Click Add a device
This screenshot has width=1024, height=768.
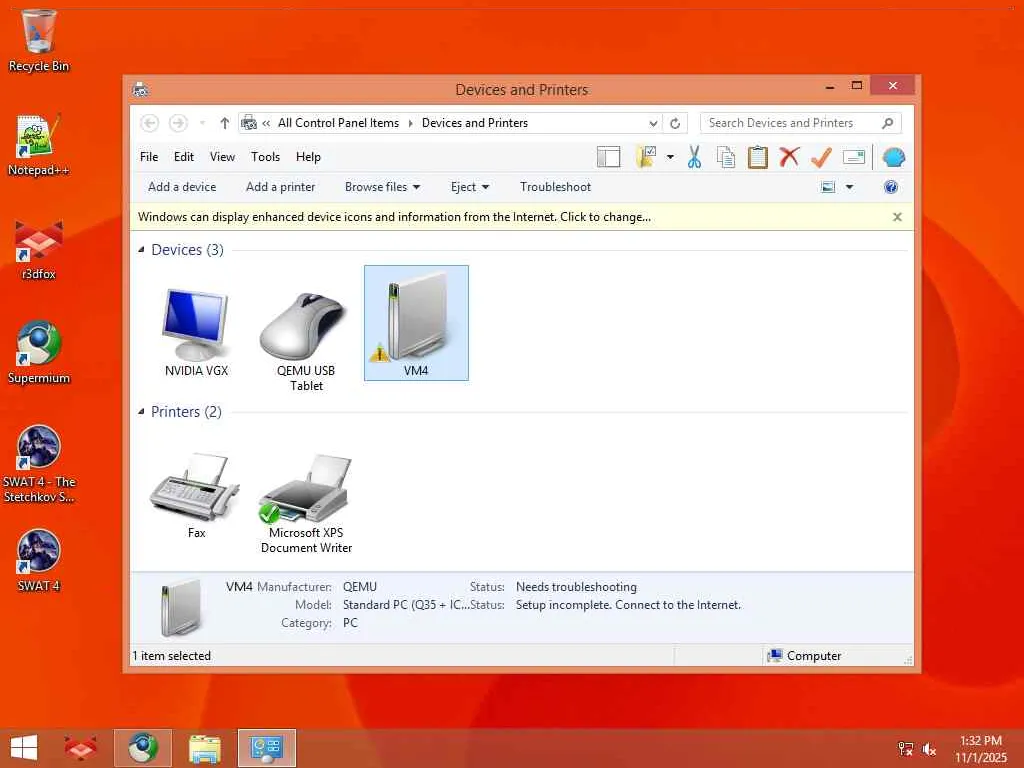[182, 187]
